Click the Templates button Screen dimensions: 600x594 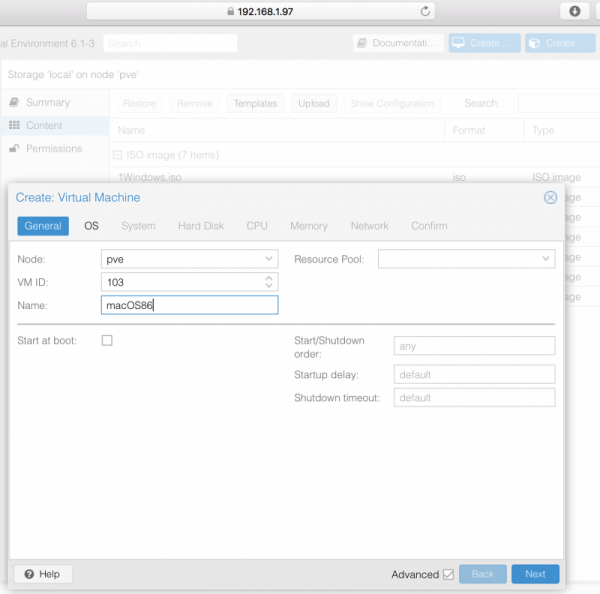point(255,103)
